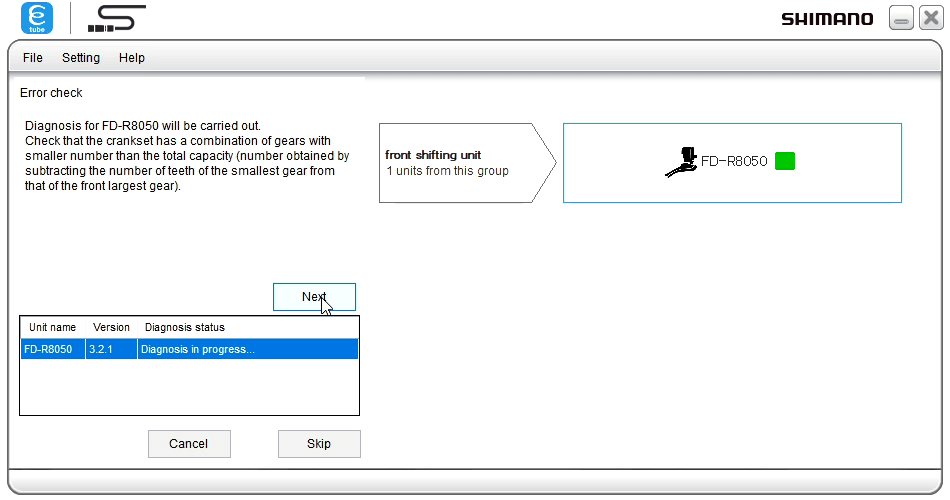
Task: Click the E-tube logo icon
Action: pos(37,18)
